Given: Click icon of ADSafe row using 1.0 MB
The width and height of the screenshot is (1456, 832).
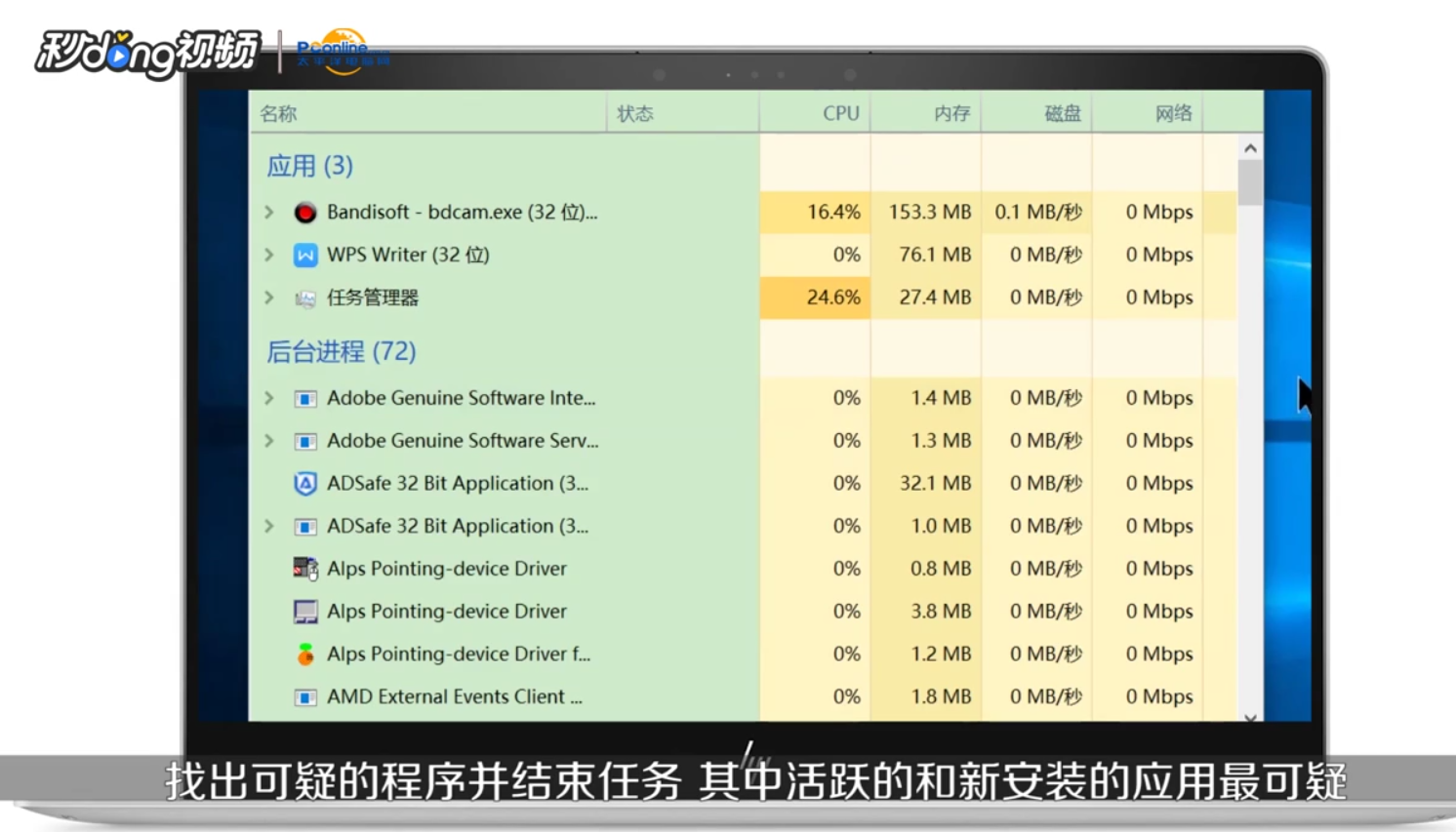Looking at the screenshot, I should pos(305,527).
